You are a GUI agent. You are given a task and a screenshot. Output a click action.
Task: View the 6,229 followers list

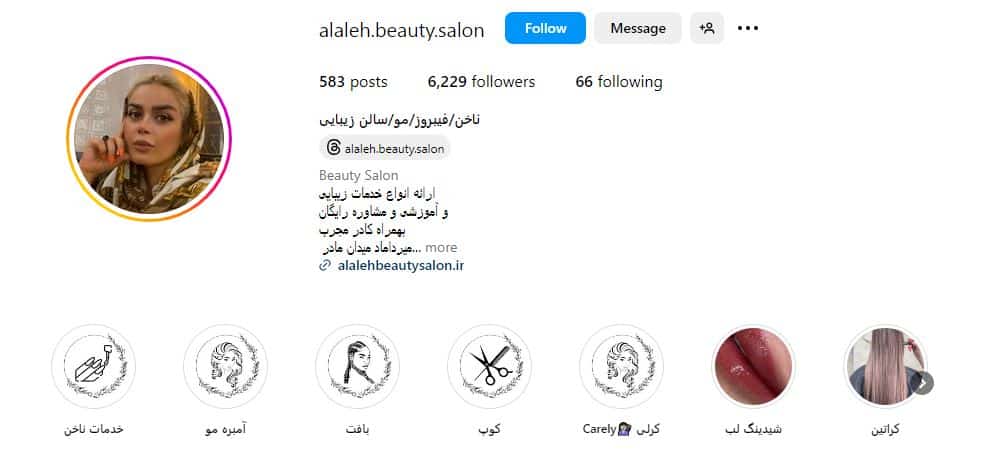pos(481,82)
